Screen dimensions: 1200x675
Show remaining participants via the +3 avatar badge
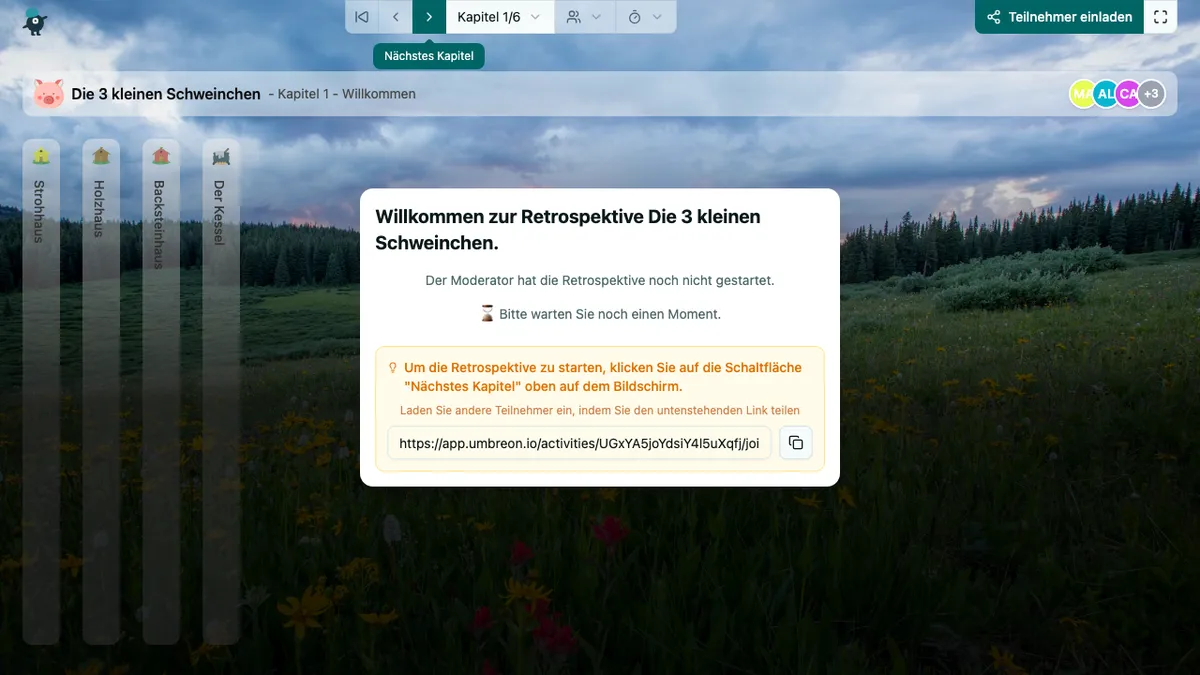pos(1151,93)
